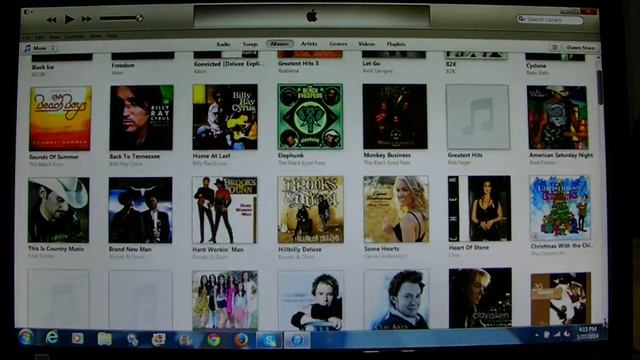This screenshot has width=640, height=360.
Task: Click the 'Cyclone' album title
Action: coord(536,66)
